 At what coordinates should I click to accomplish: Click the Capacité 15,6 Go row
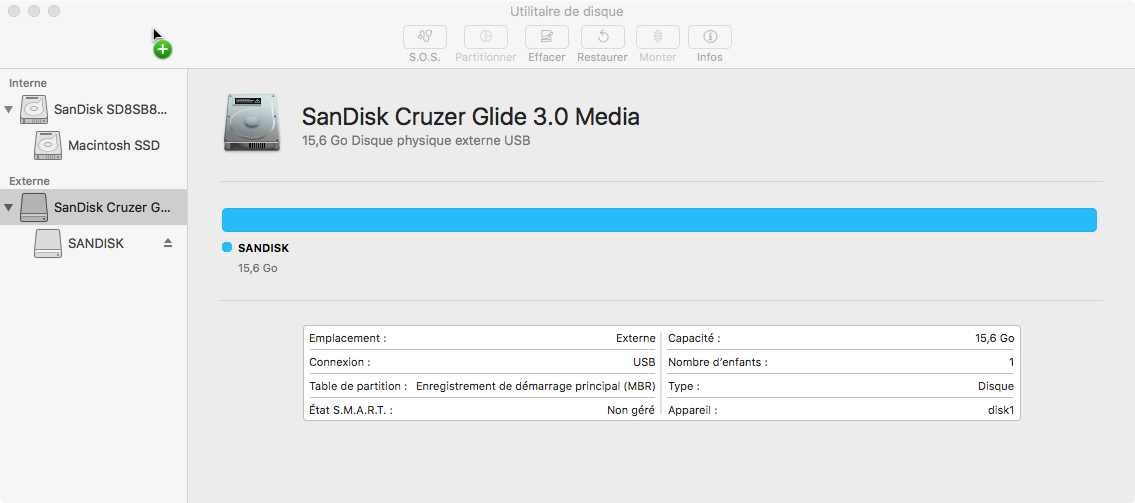pyautogui.click(x=840, y=338)
